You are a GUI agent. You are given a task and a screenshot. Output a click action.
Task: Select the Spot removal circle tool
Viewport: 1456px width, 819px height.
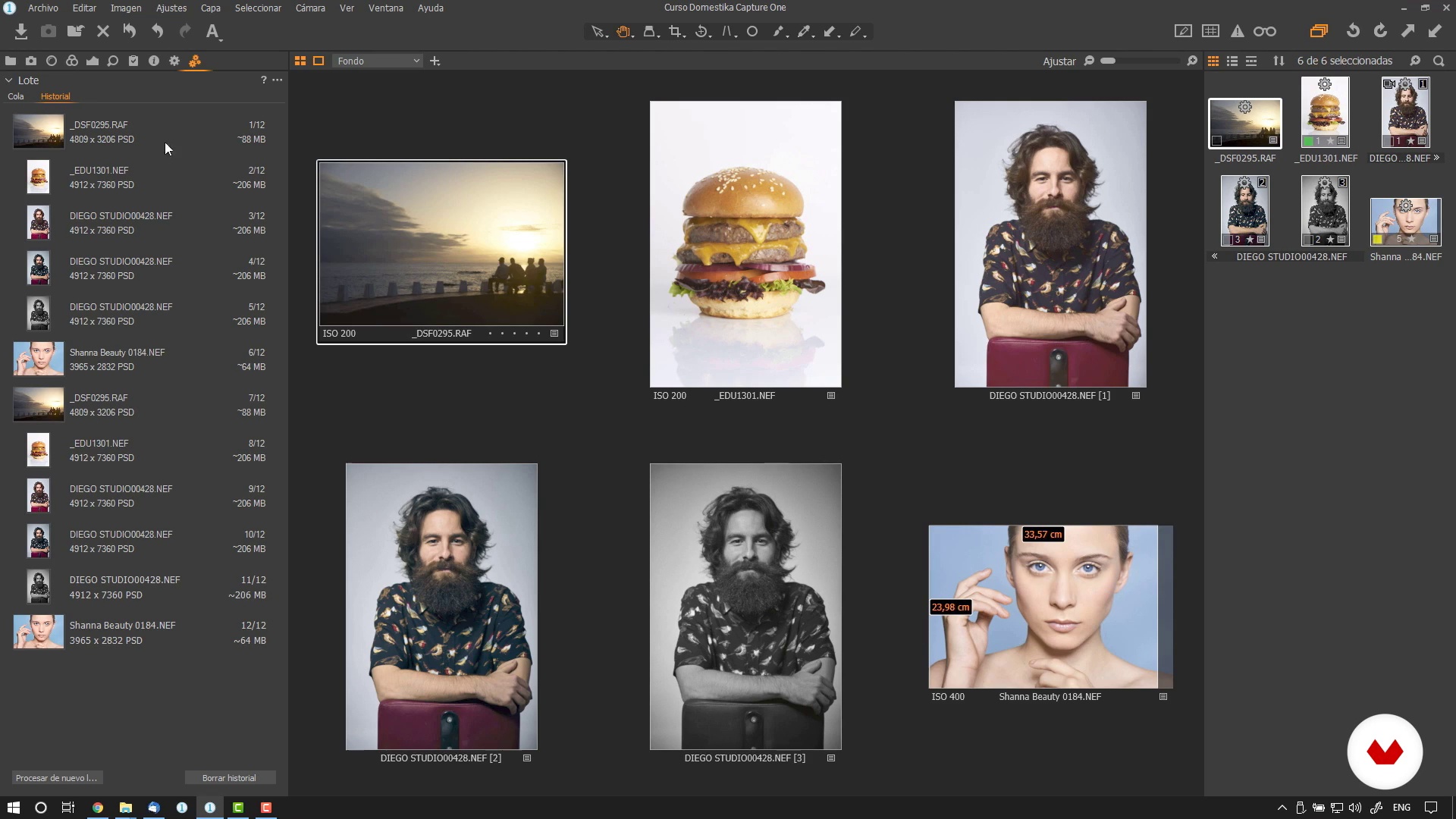[x=752, y=32]
